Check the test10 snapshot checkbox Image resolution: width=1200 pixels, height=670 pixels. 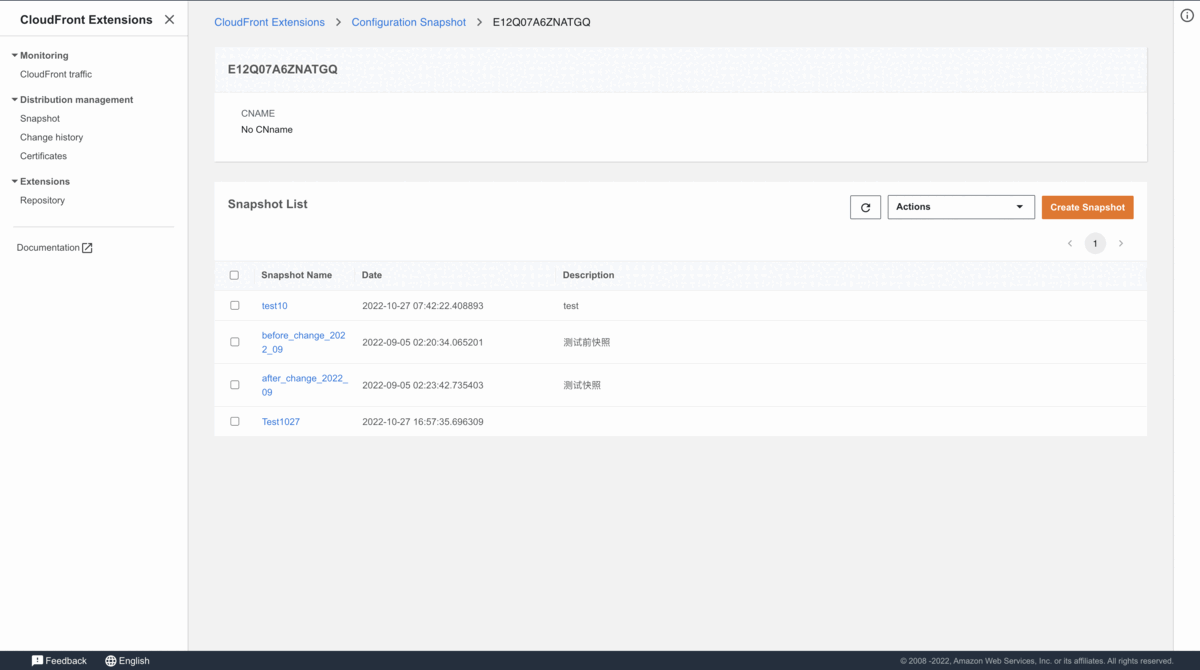click(235, 306)
